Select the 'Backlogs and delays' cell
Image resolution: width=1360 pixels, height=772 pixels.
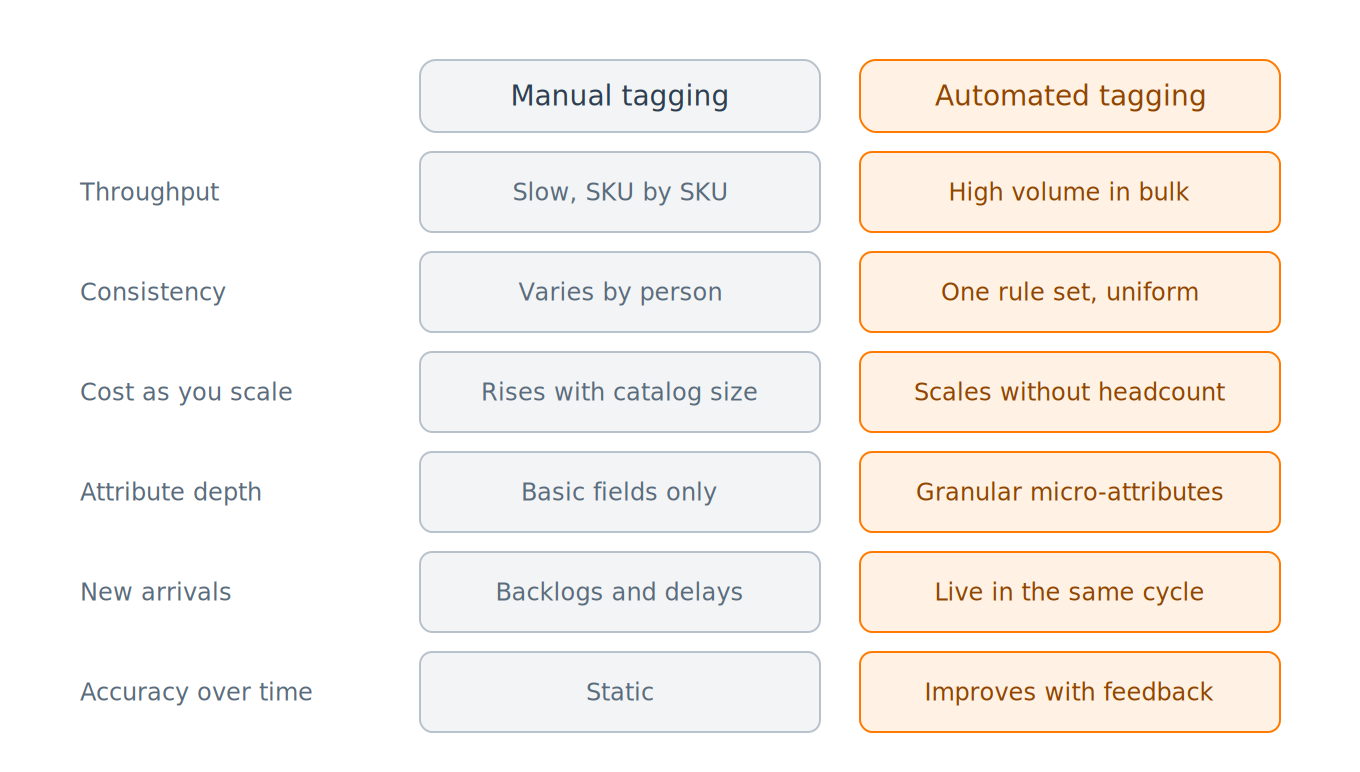pyautogui.click(x=620, y=592)
